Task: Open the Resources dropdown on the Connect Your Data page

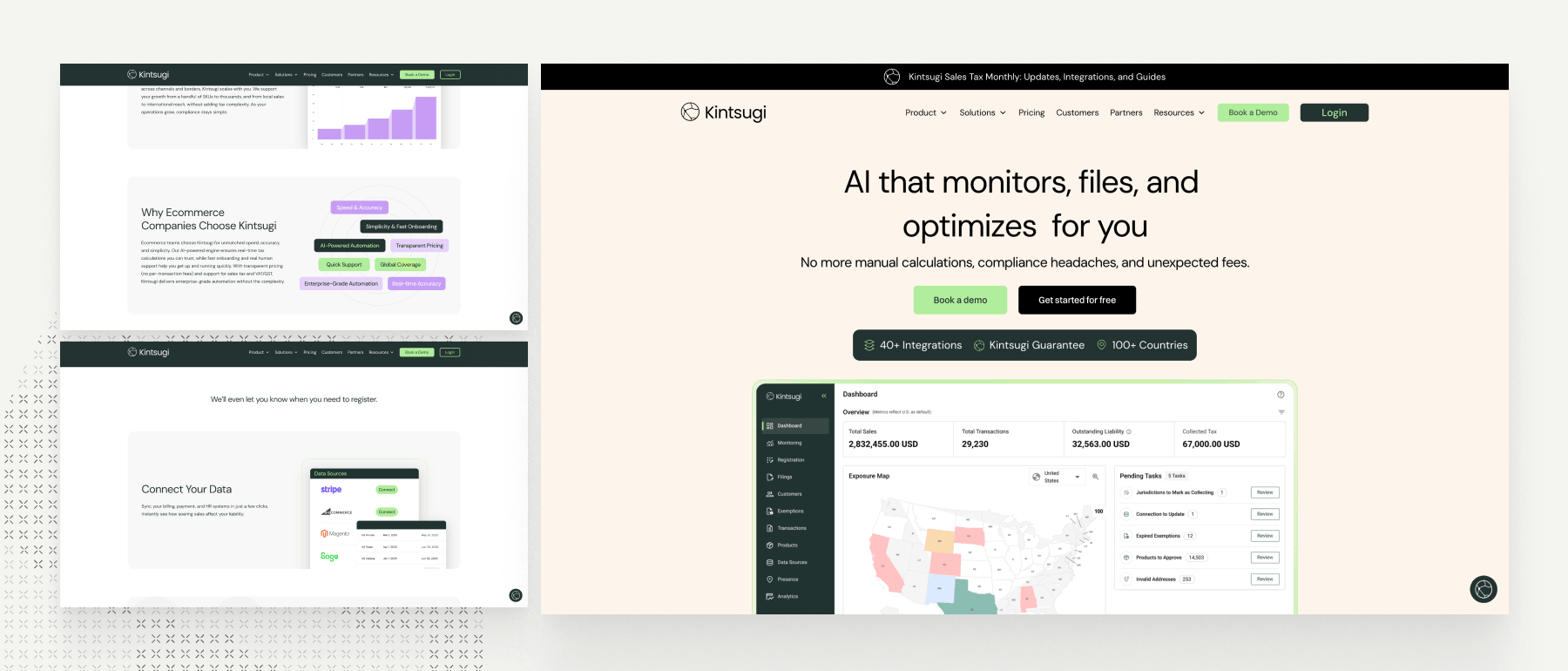Action: 382,352
